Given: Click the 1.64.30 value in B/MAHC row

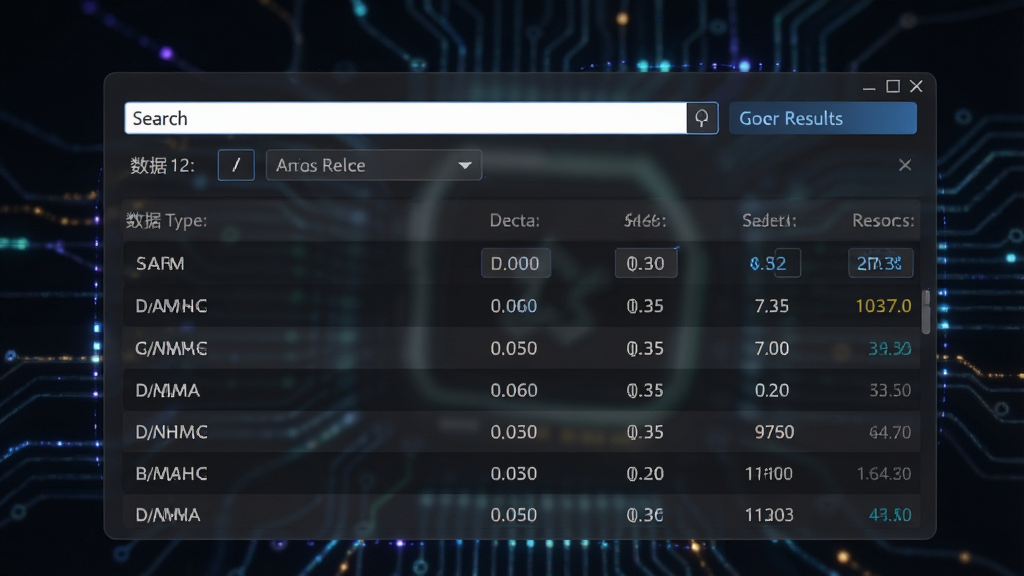Looking at the screenshot, I should point(884,473).
